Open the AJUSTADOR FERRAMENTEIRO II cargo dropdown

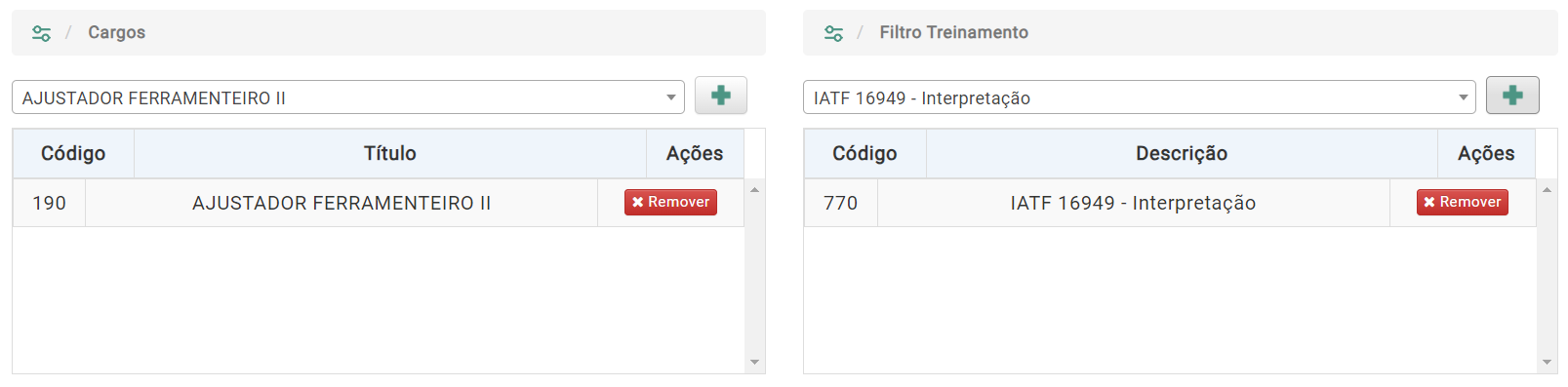point(348,97)
